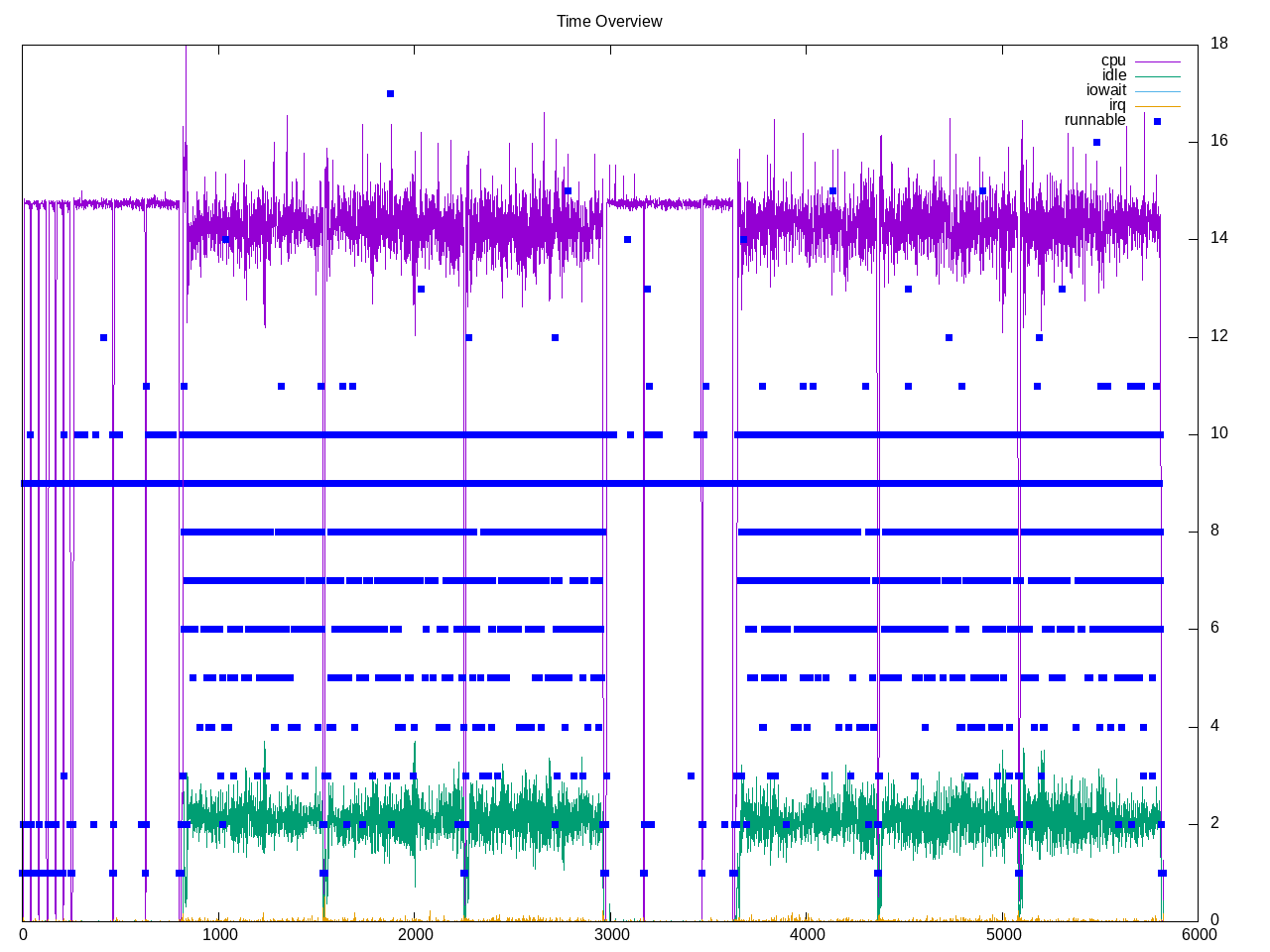This screenshot has height=952, width=1270.
Task: Click the purple cpu line sample in legend
Action: click(1157, 61)
